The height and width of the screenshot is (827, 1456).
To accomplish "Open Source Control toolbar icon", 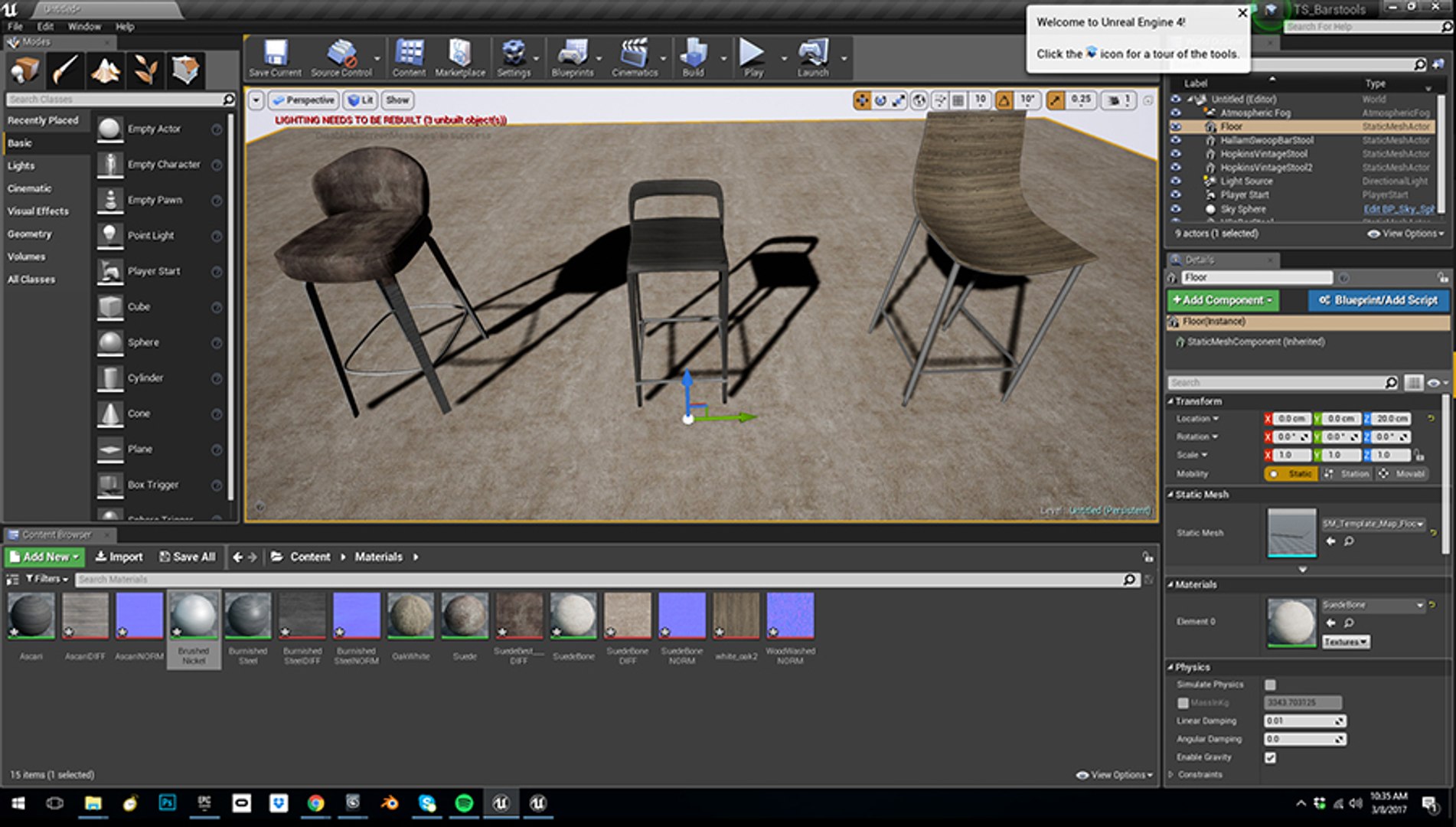I will (x=341, y=58).
